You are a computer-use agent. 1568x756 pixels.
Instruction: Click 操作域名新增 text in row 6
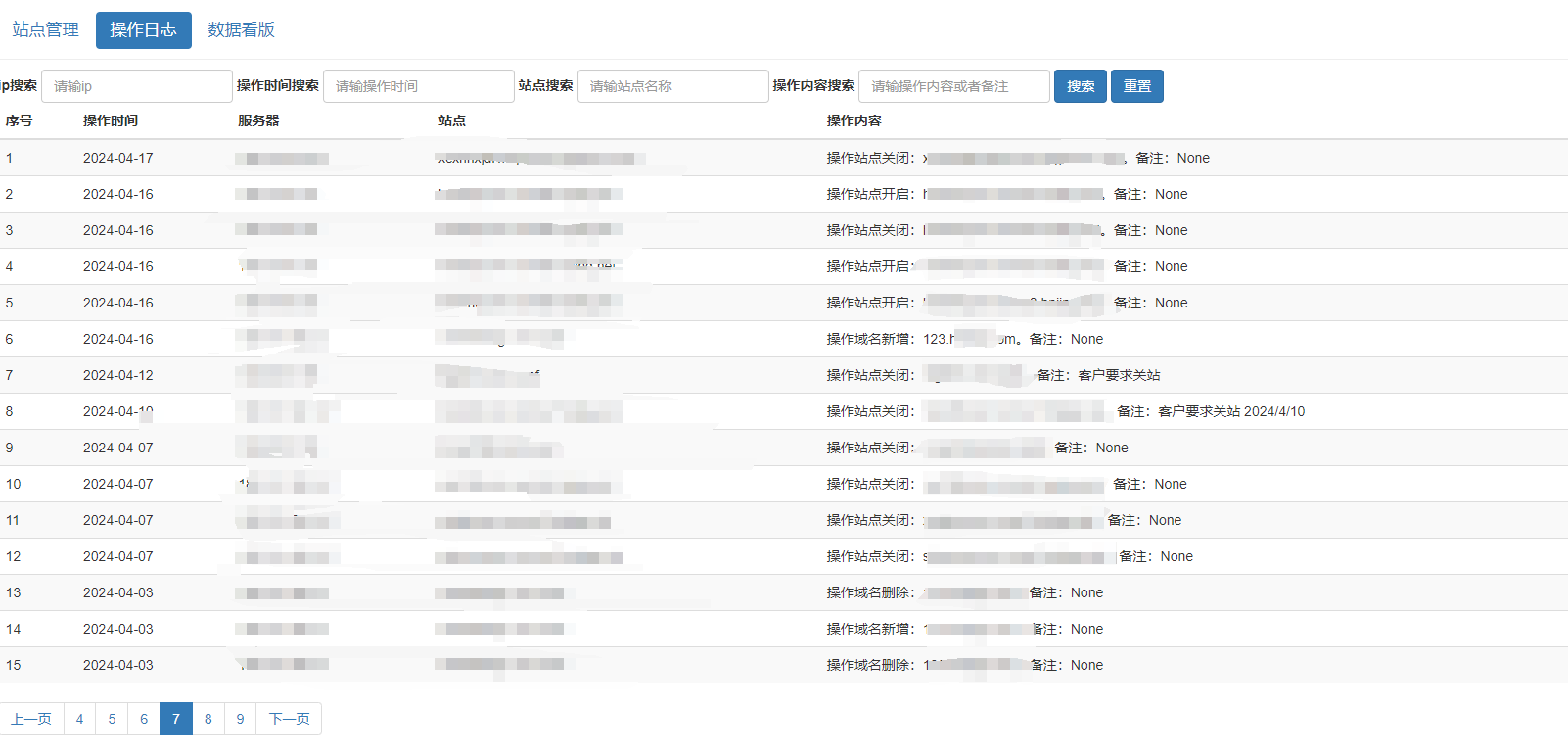point(868,339)
